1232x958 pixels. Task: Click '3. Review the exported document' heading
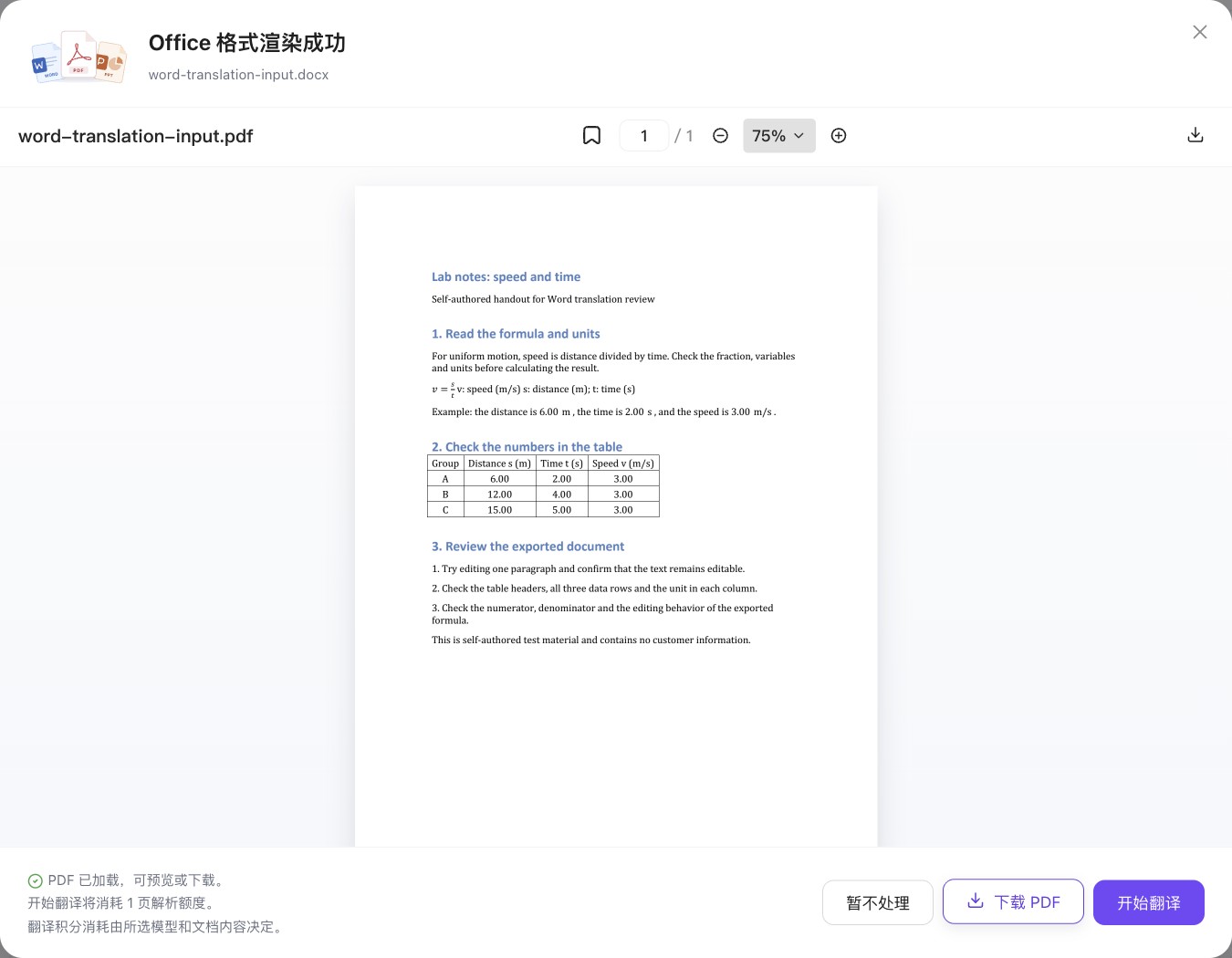[527, 547]
